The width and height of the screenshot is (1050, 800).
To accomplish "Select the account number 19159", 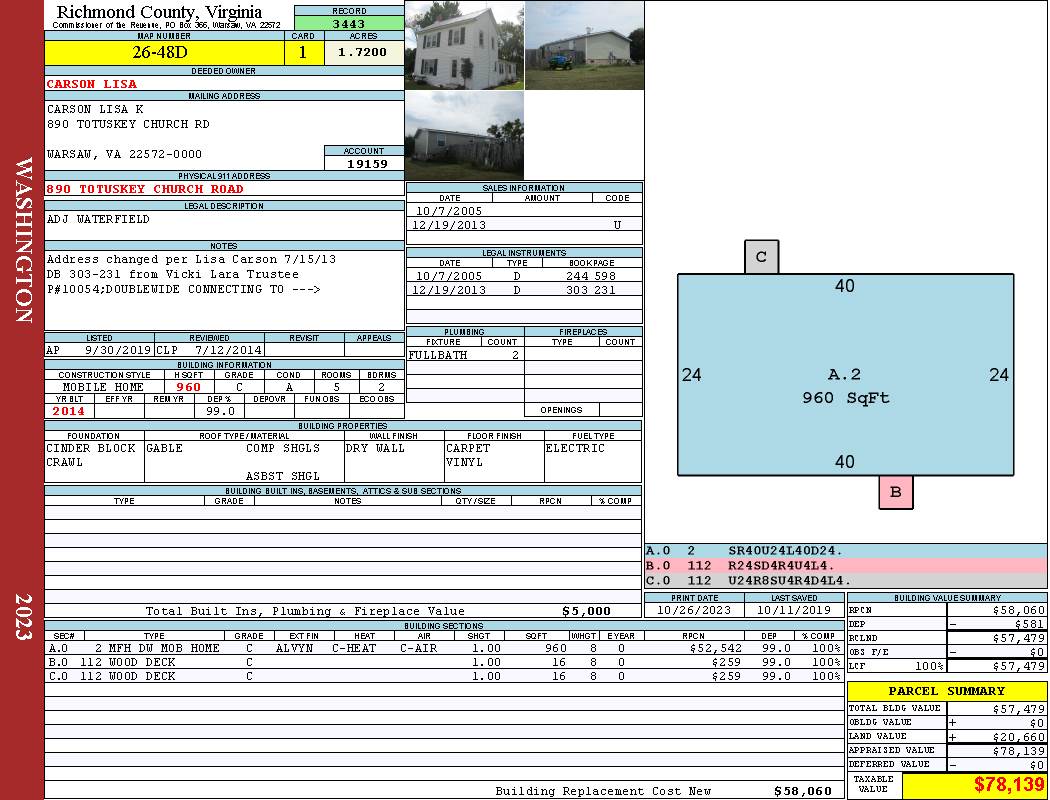I will 364,163.
